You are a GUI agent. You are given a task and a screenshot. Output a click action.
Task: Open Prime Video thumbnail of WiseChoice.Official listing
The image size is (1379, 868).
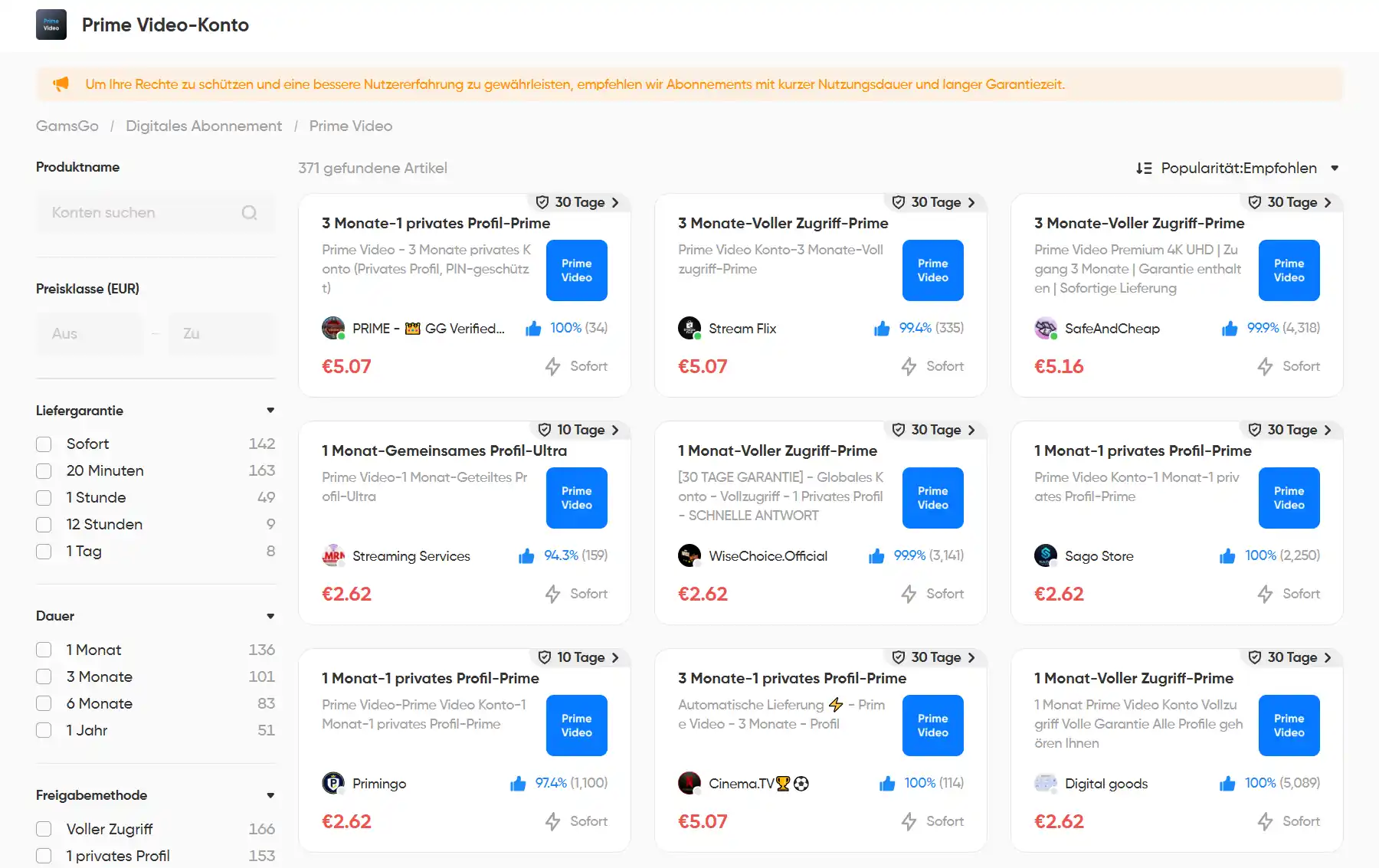point(932,498)
